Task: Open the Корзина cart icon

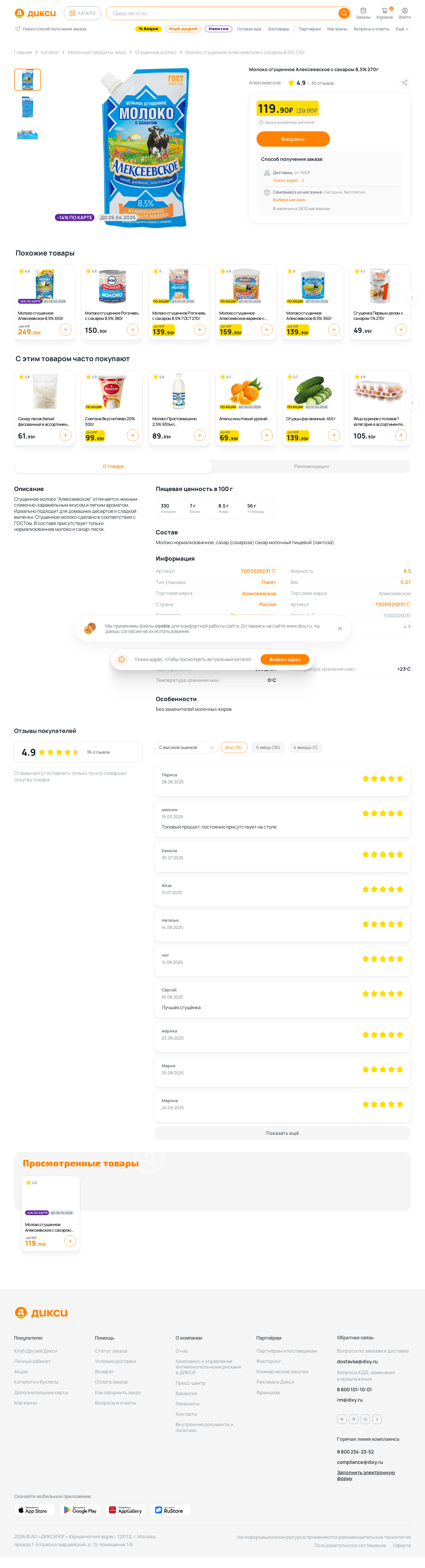Action: (384, 13)
